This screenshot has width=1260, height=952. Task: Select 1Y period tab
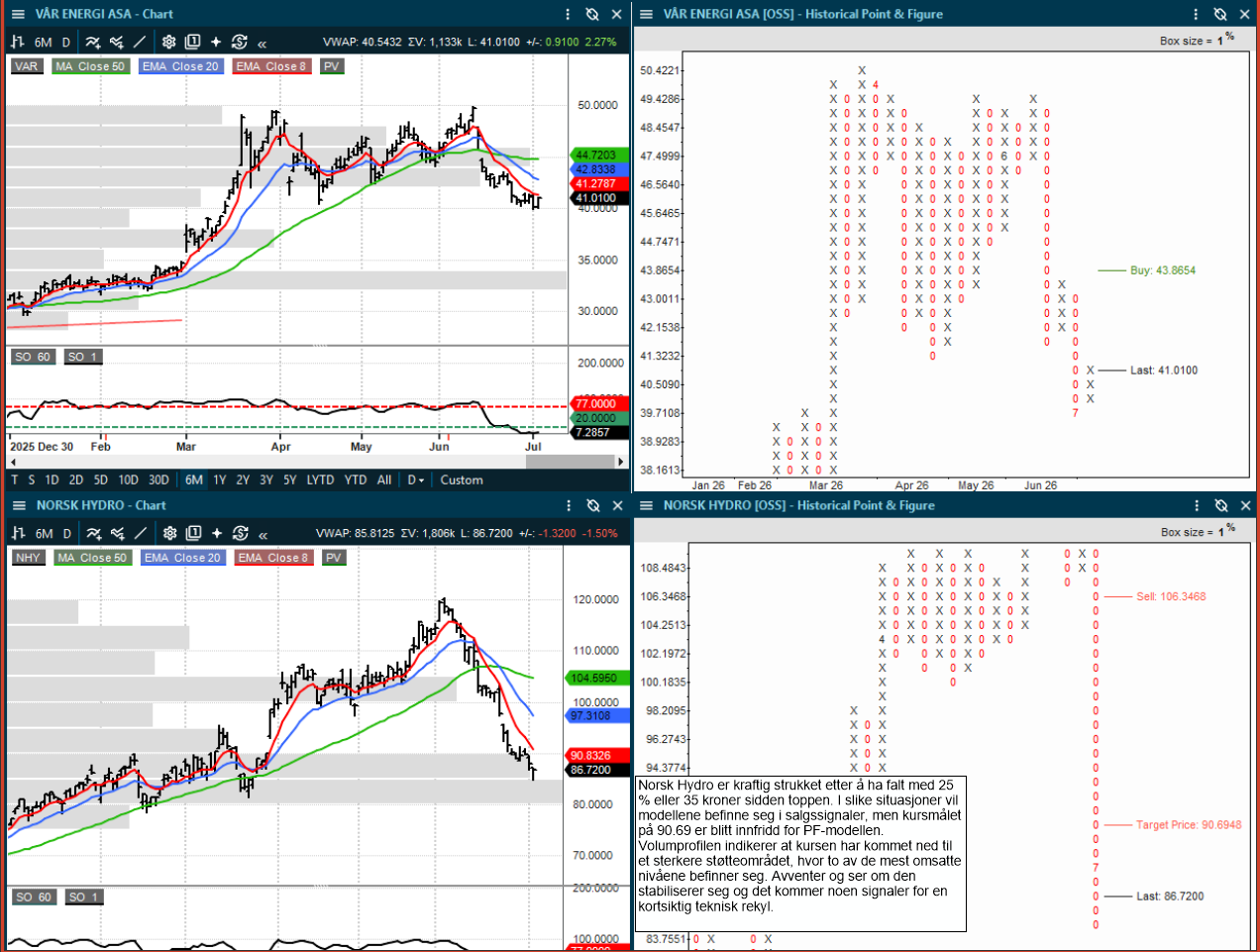click(x=220, y=479)
